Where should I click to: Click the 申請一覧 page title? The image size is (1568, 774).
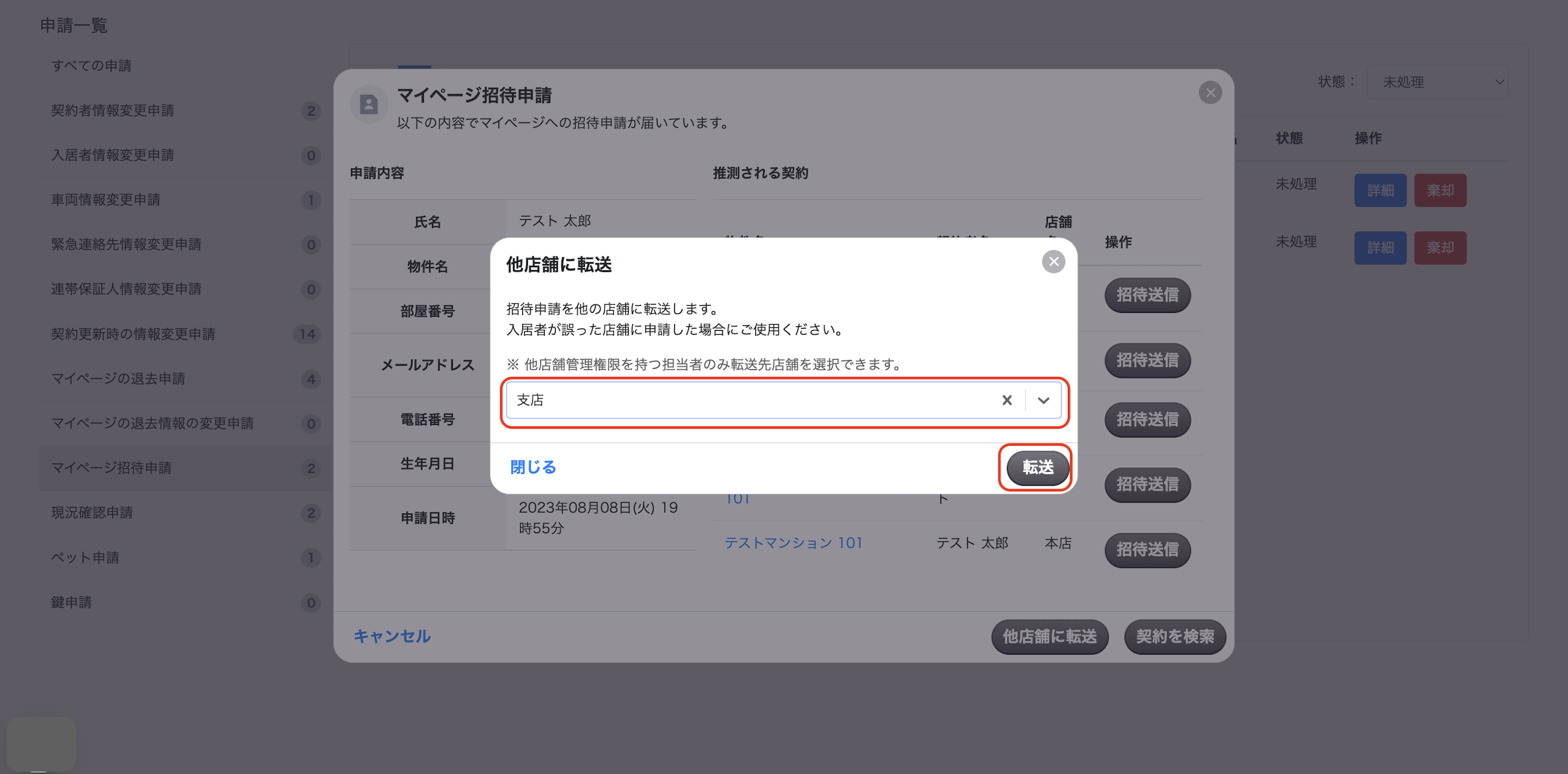74,25
